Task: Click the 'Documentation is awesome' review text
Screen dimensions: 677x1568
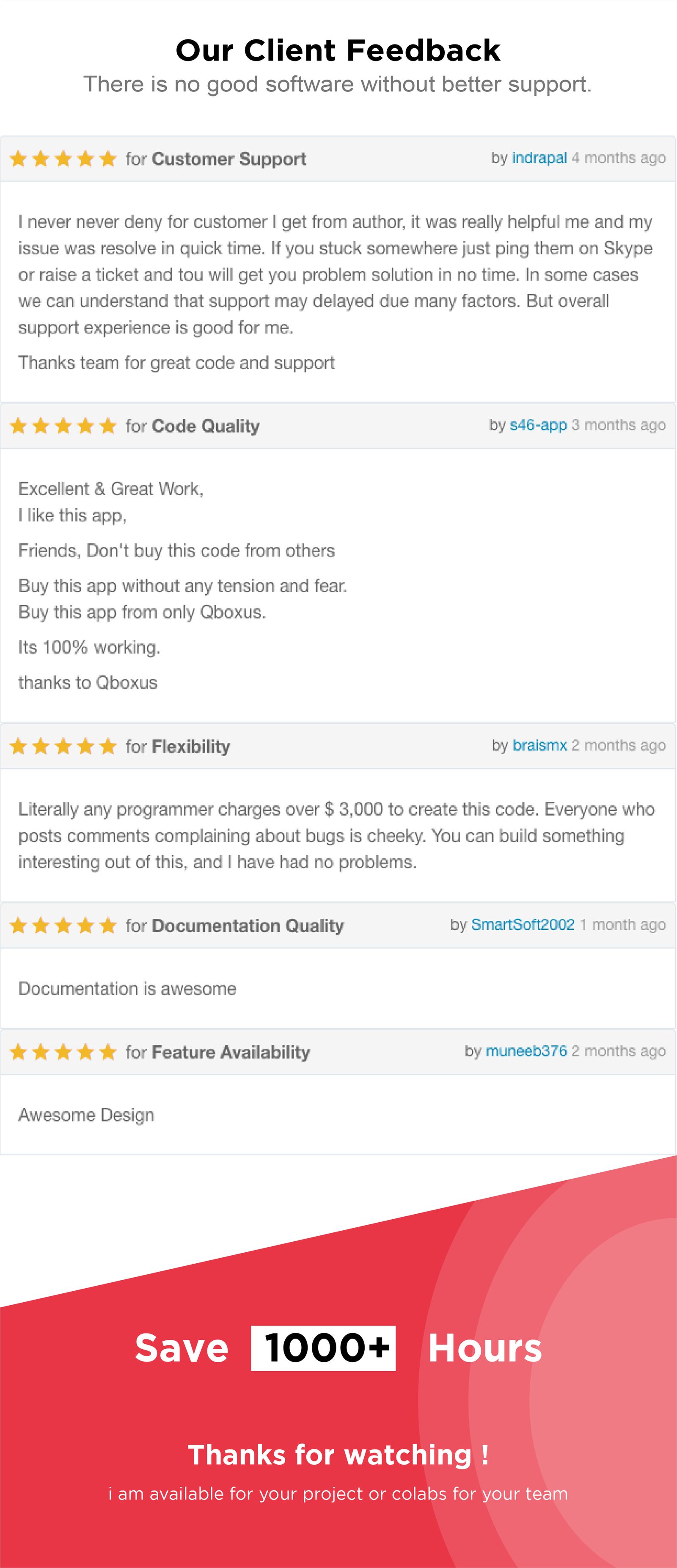Action: (127, 988)
